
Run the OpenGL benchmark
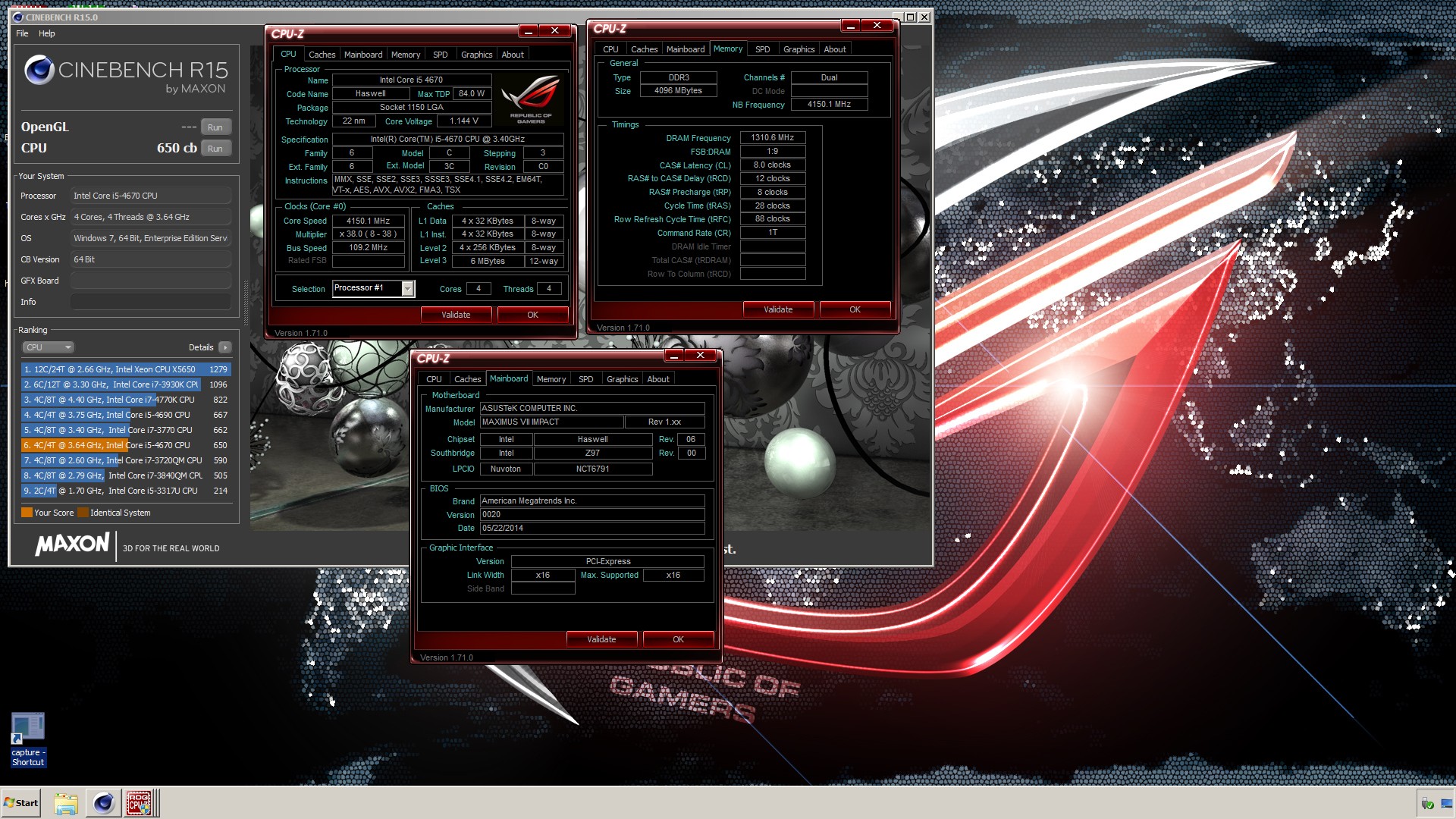(215, 127)
